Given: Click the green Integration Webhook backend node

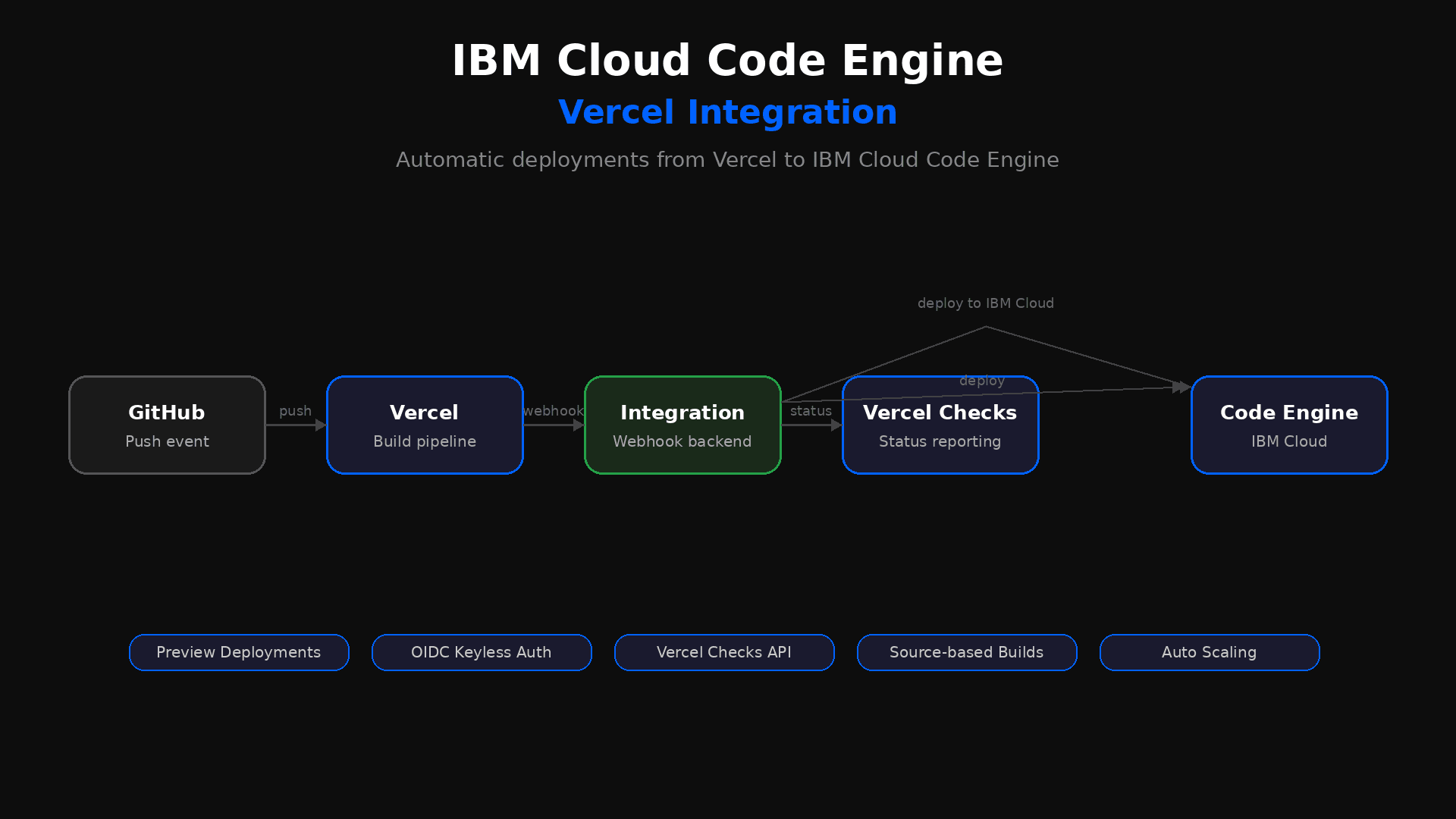Looking at the screenshot, I should point(682,425).
